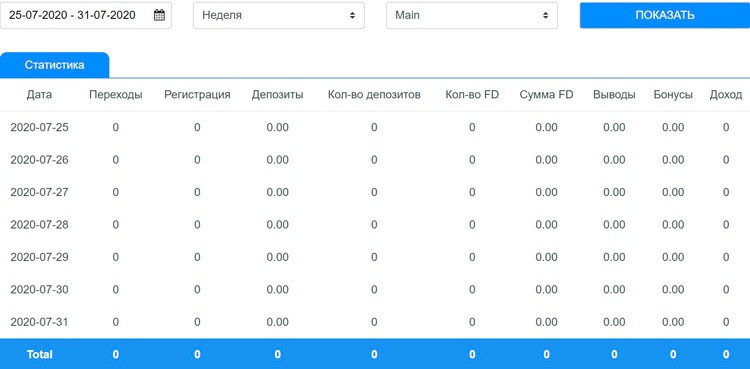Click Total Доход value
Viewport: 750px width, 369px height.
tap(726, 355)
